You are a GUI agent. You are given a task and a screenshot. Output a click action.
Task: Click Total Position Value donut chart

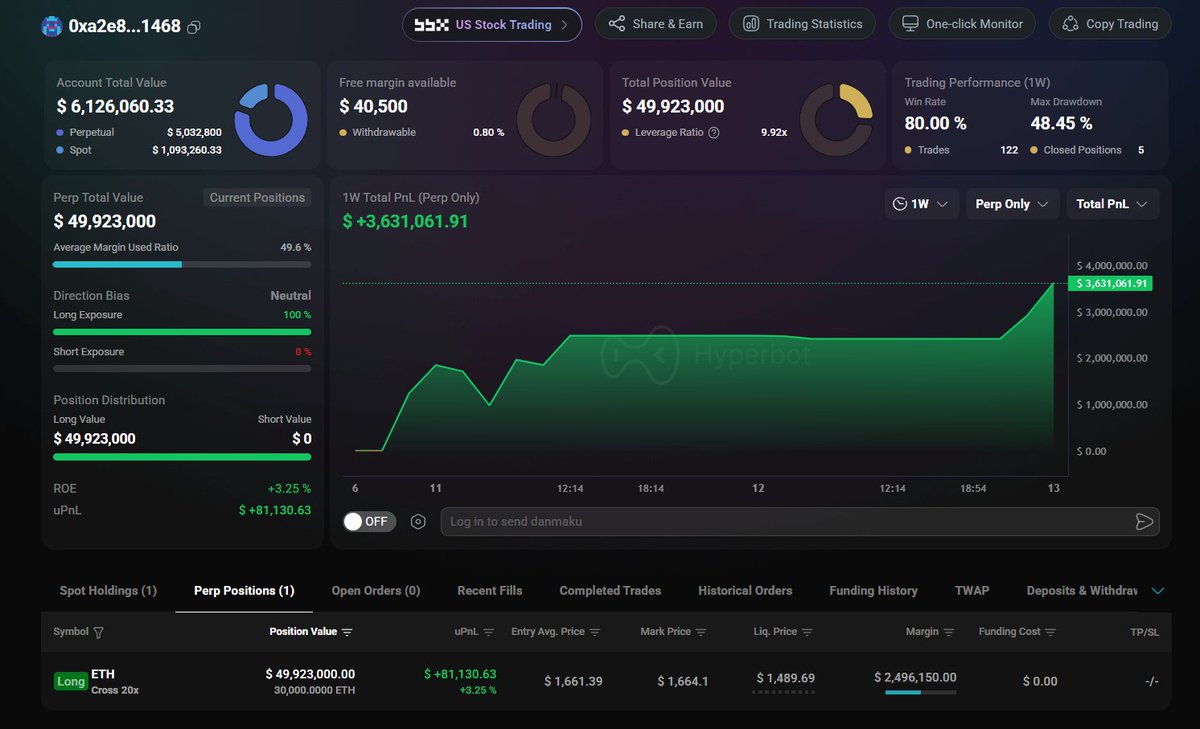click(837, 120)
